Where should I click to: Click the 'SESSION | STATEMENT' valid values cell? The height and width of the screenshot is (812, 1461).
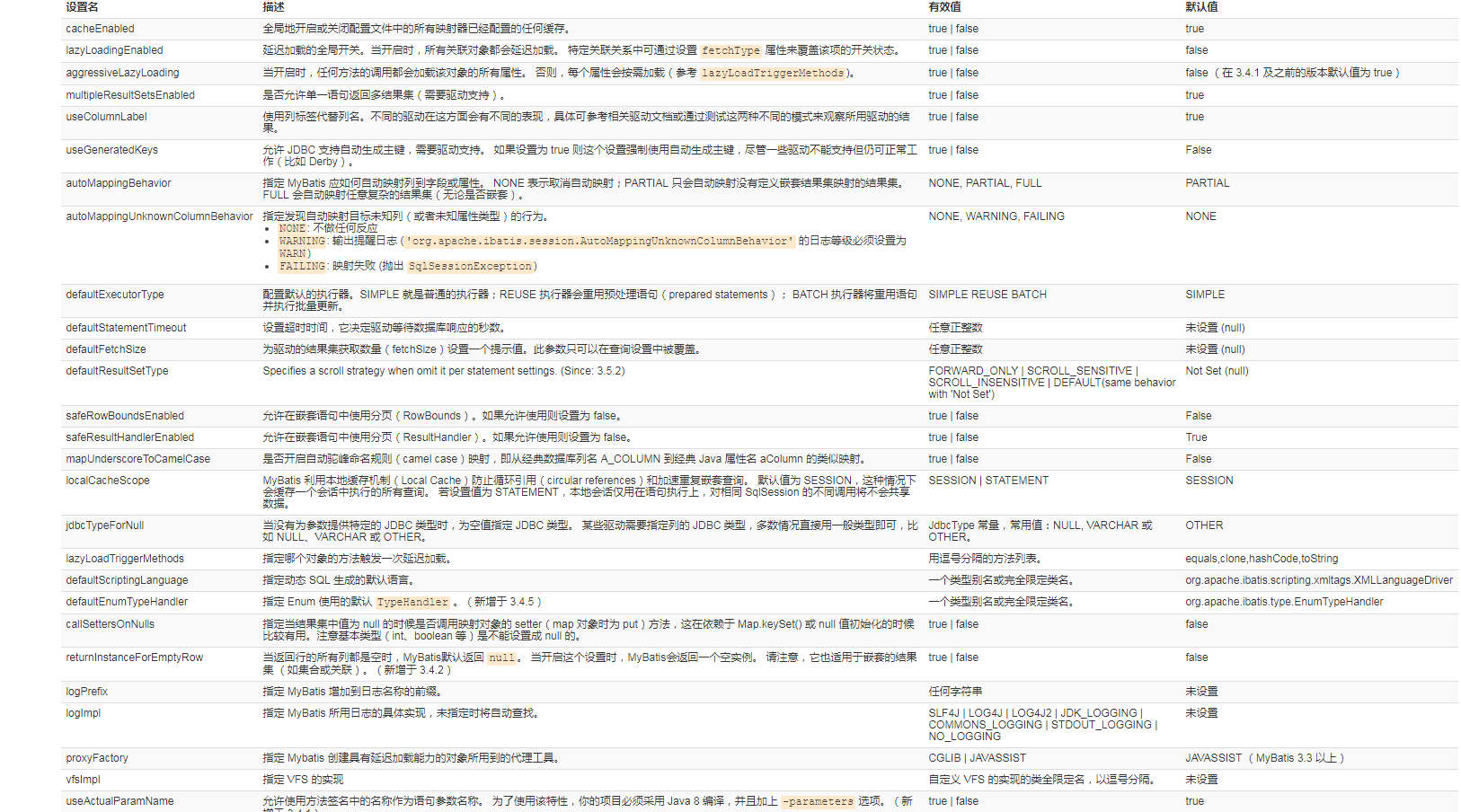click(x=988, y=481)
